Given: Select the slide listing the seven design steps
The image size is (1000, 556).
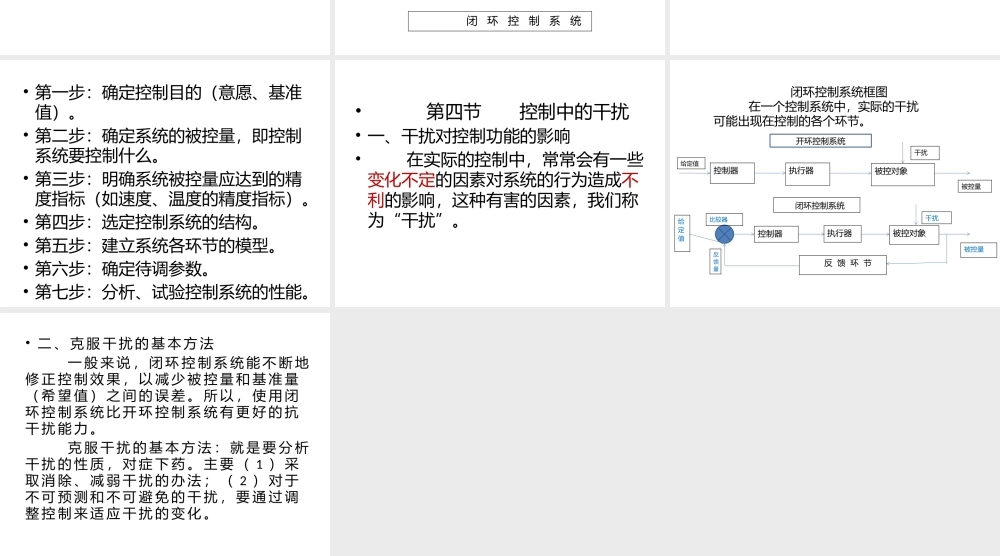Looking at the screenshot, I should tap(165, 183).
